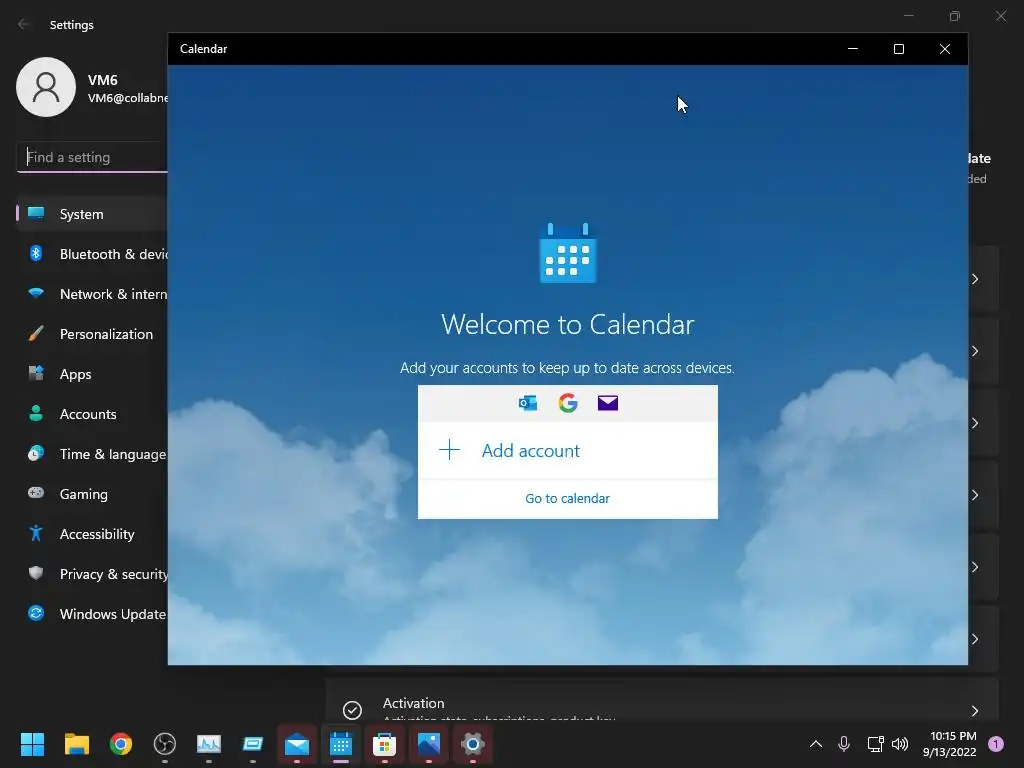Expand the Activation row chevron in Settings
1024x768 pixels.
(974, 711)
